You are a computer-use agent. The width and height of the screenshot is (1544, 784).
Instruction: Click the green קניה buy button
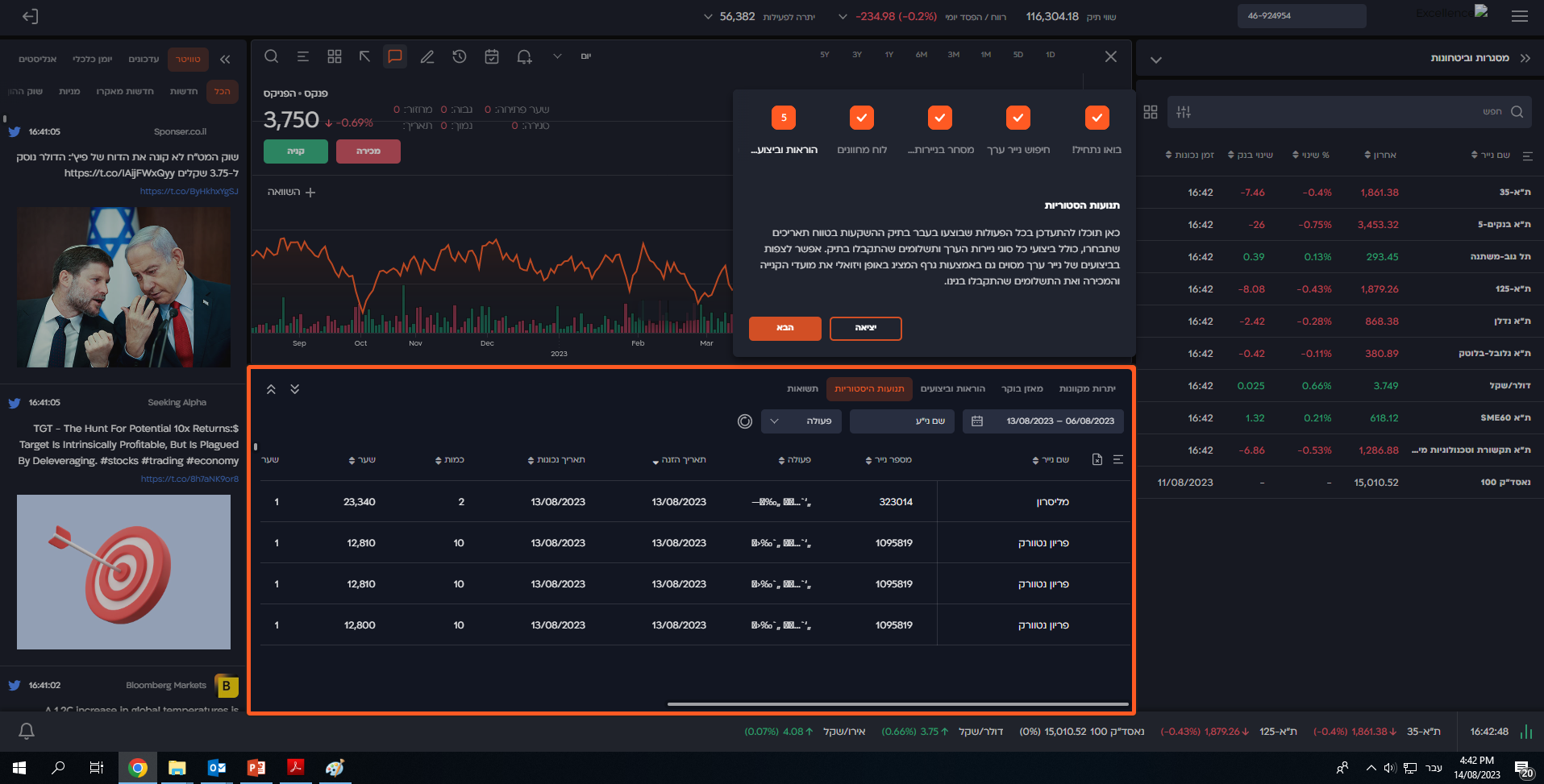(x=296, y=151)
